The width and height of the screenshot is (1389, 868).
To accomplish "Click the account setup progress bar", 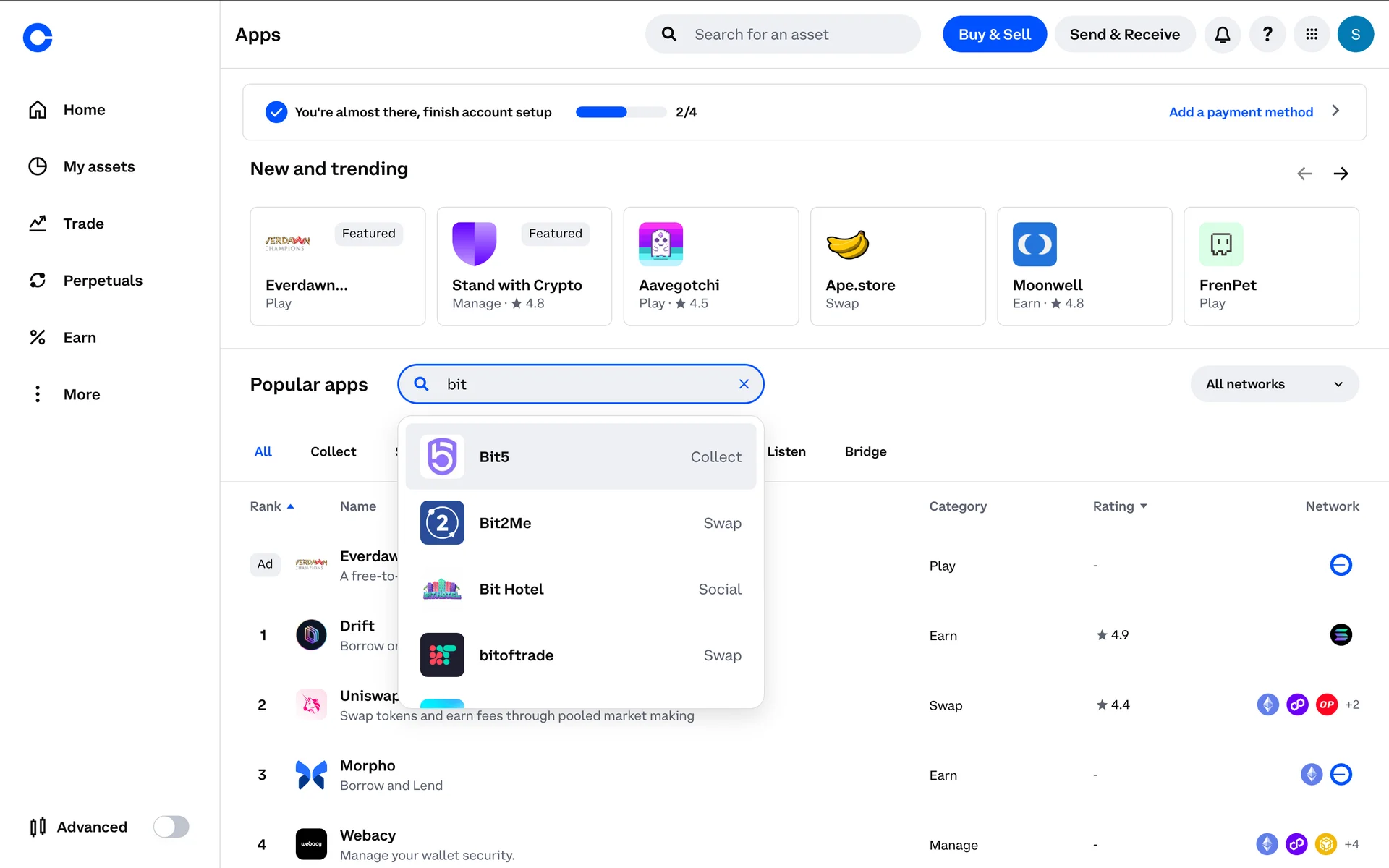I will (x=621, y=112).
